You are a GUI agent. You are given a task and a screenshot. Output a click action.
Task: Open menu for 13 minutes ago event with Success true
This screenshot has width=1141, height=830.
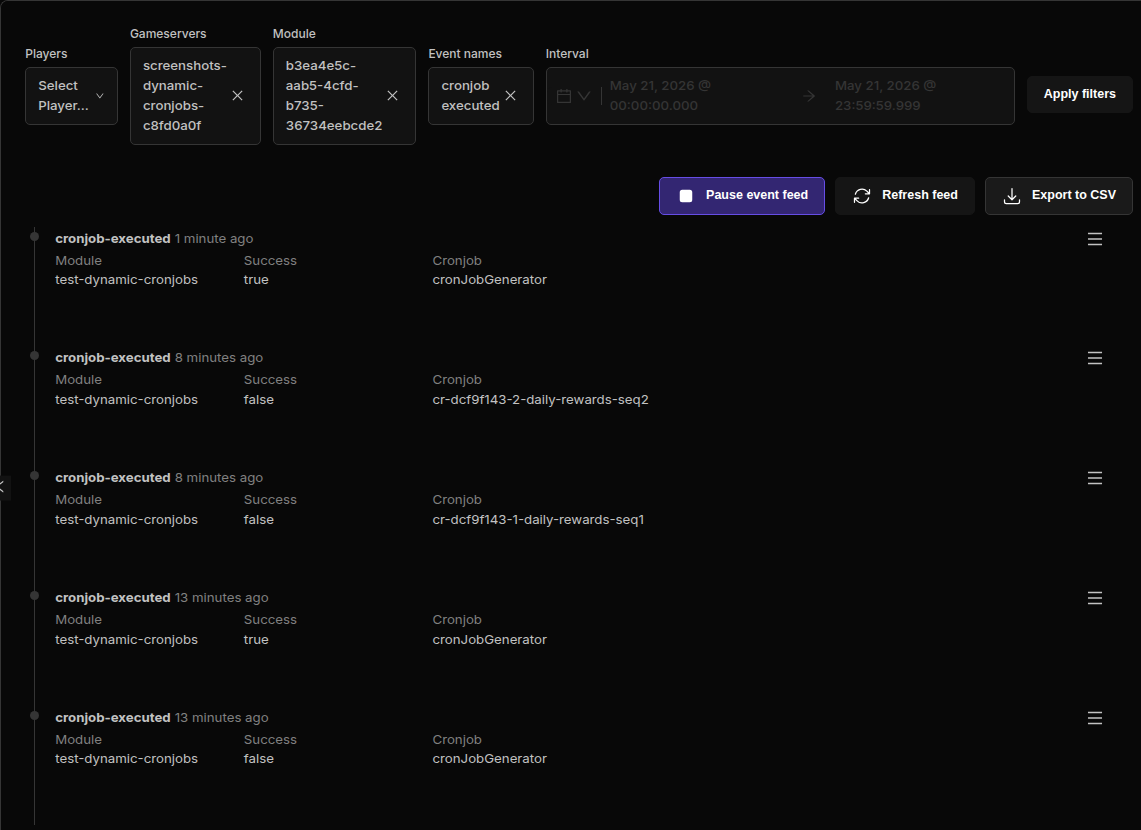[1094, 598]
